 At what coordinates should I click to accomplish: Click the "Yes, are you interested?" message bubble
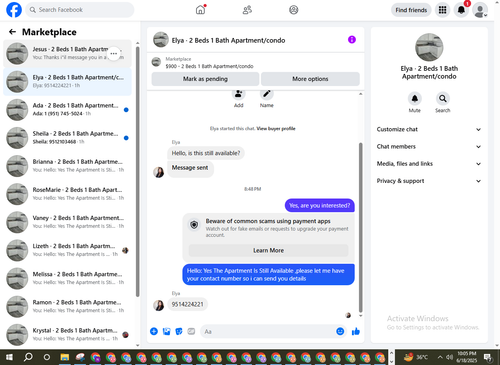[x=320, y=206]
